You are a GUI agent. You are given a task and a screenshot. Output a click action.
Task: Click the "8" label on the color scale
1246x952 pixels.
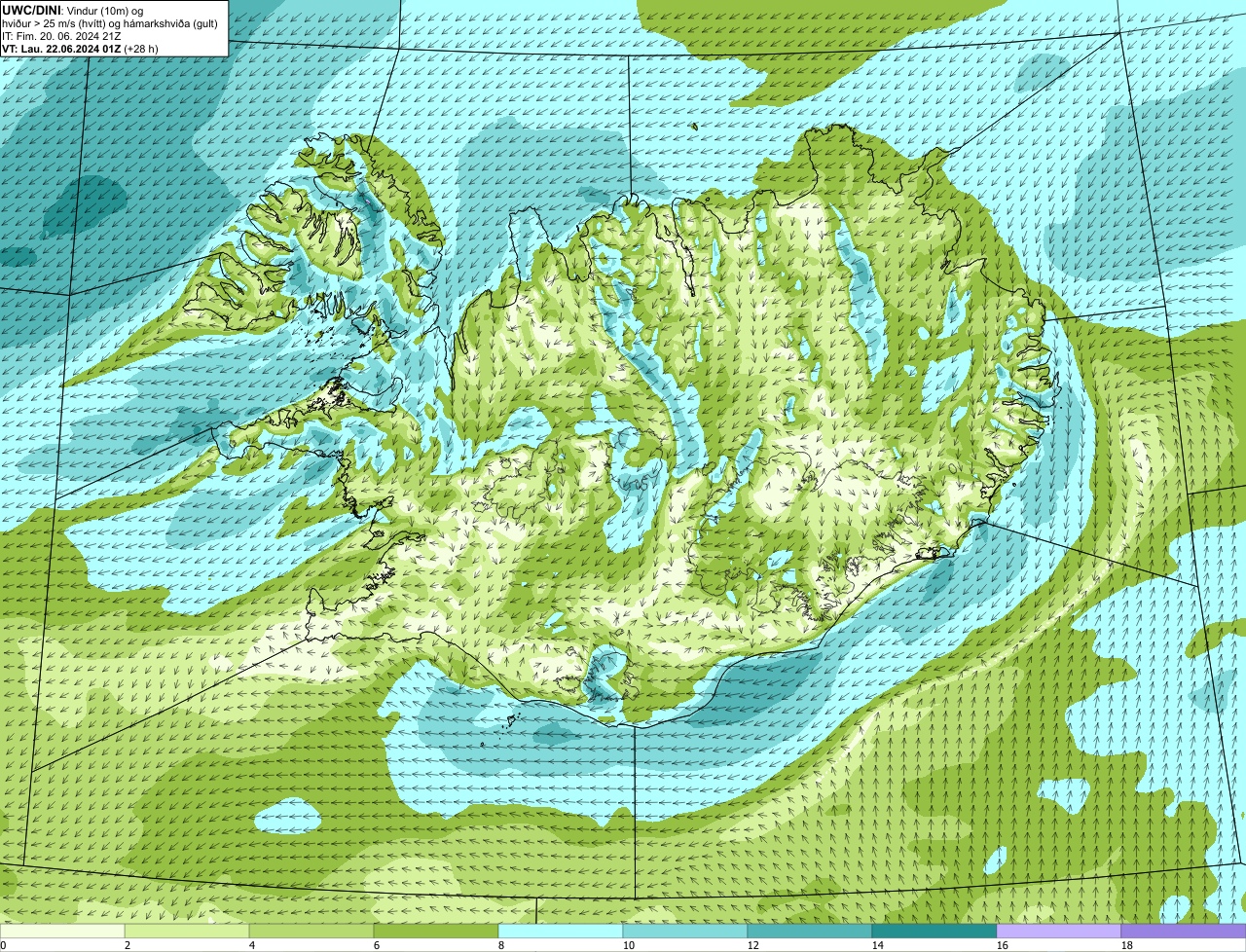(x=501, y=945)
